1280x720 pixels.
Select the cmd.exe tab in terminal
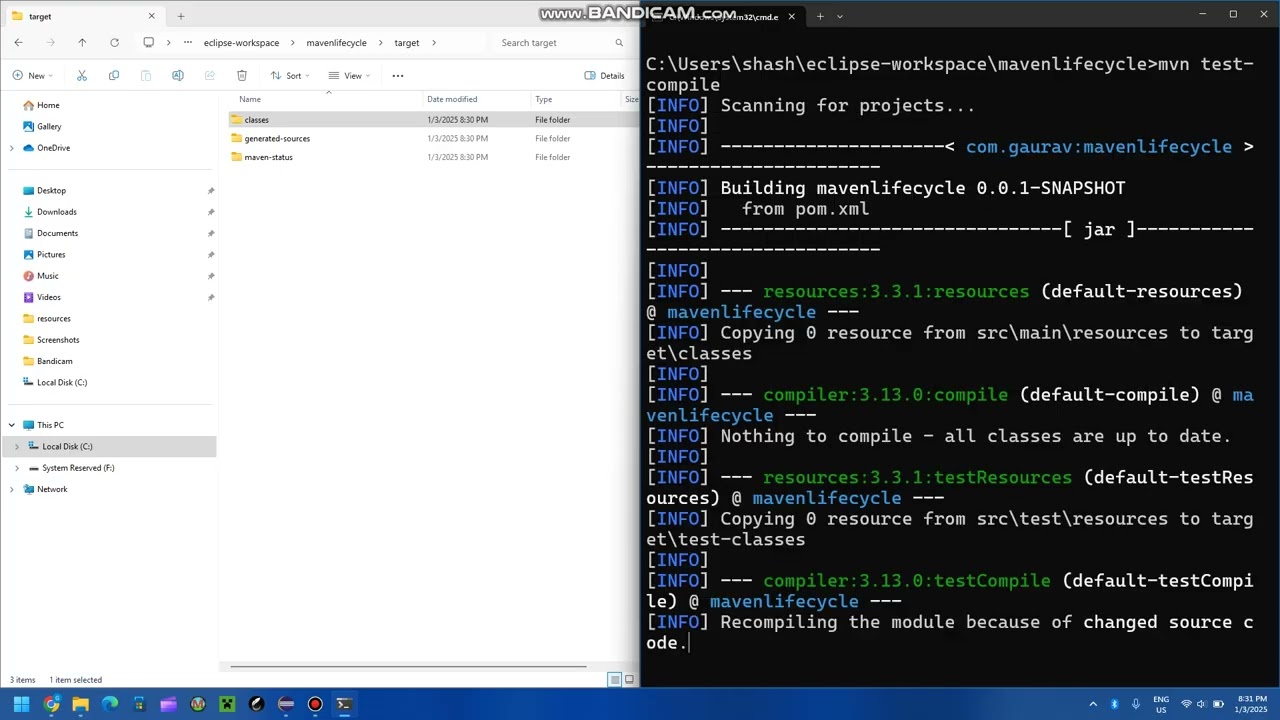tap(722, 16)
